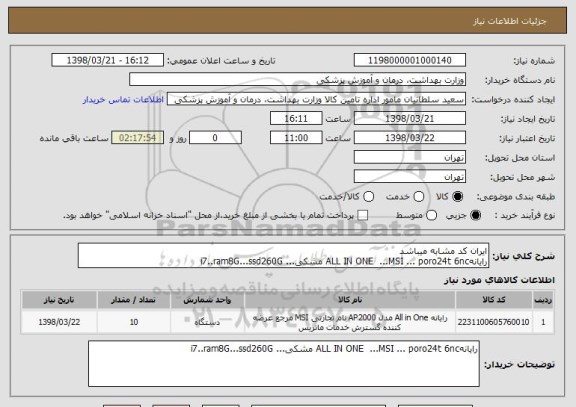Viewport: 576px width, 407px height.
Task: Click the ایجاد کننده درخواست field
Action: click(316, 100)
